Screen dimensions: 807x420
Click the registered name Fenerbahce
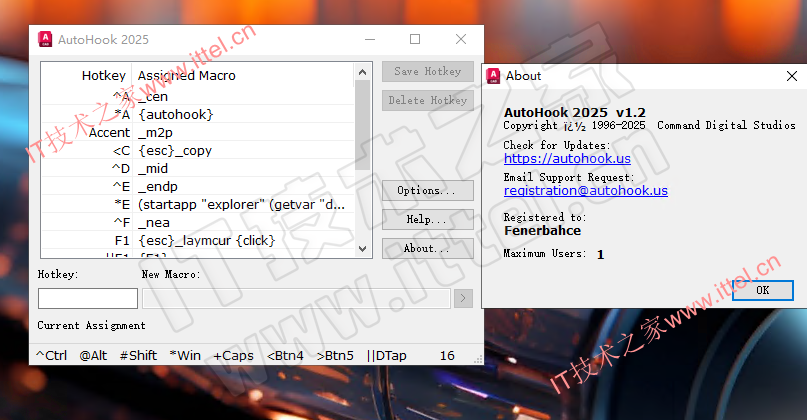[x=542, y=231]
